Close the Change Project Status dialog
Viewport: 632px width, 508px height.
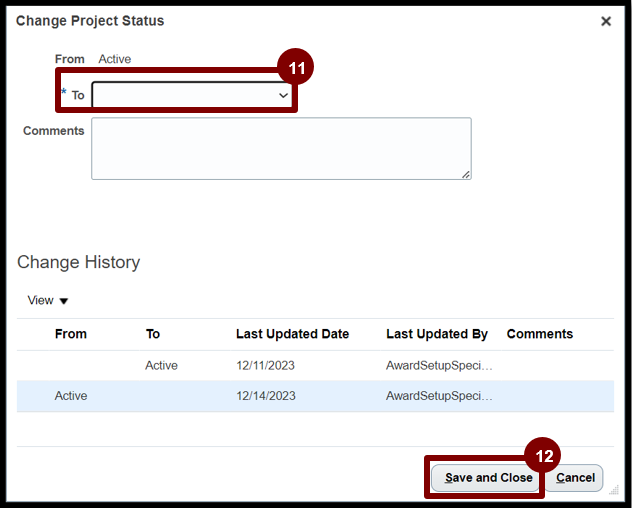pos(606,21)
